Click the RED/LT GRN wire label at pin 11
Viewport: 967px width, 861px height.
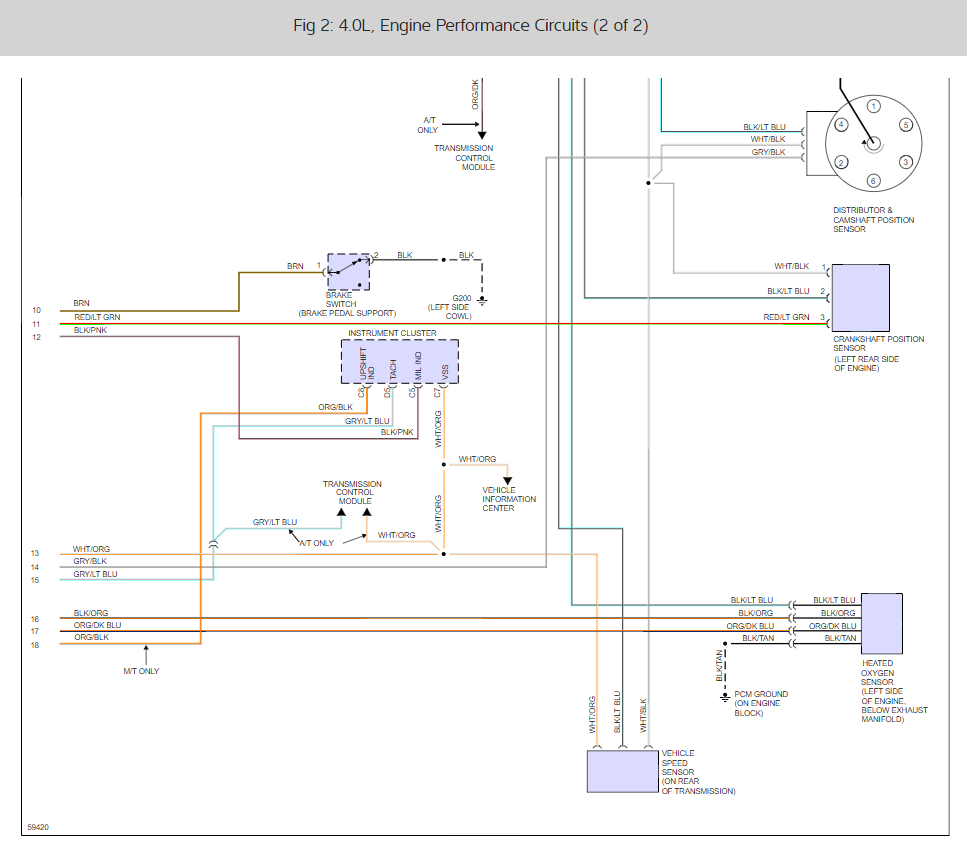click(97, 317)
